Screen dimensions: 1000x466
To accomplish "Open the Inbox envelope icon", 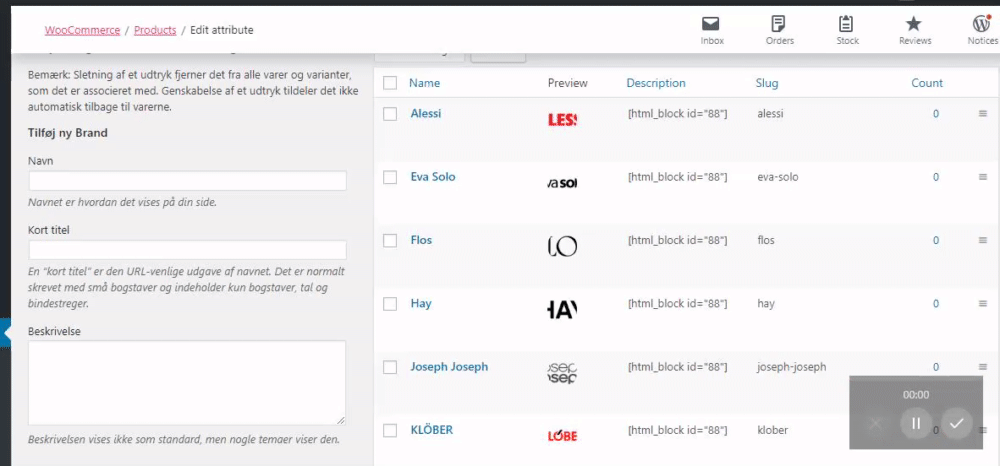I will coord(711,24).
